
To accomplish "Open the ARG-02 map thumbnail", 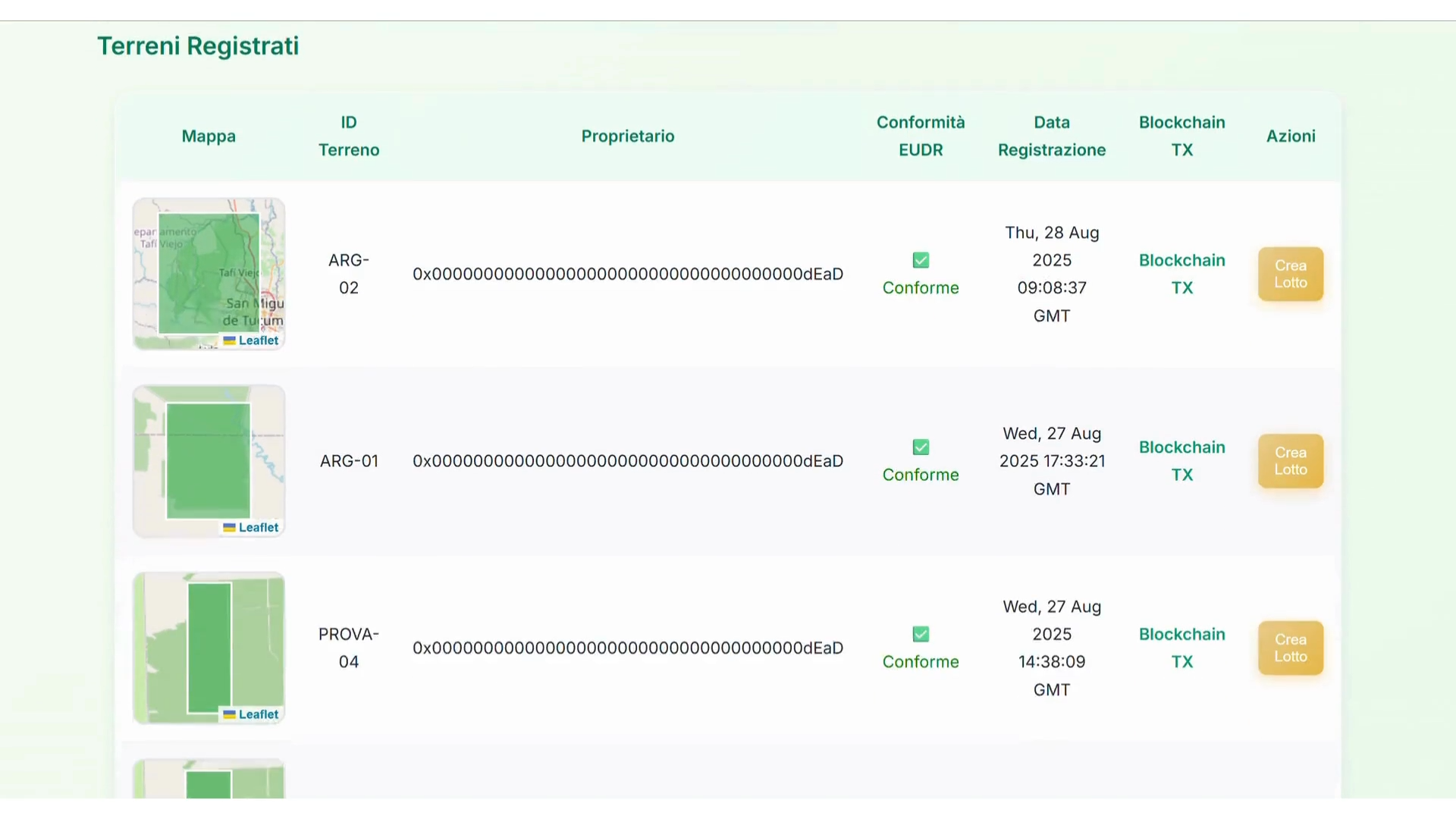I will [209, 274].
